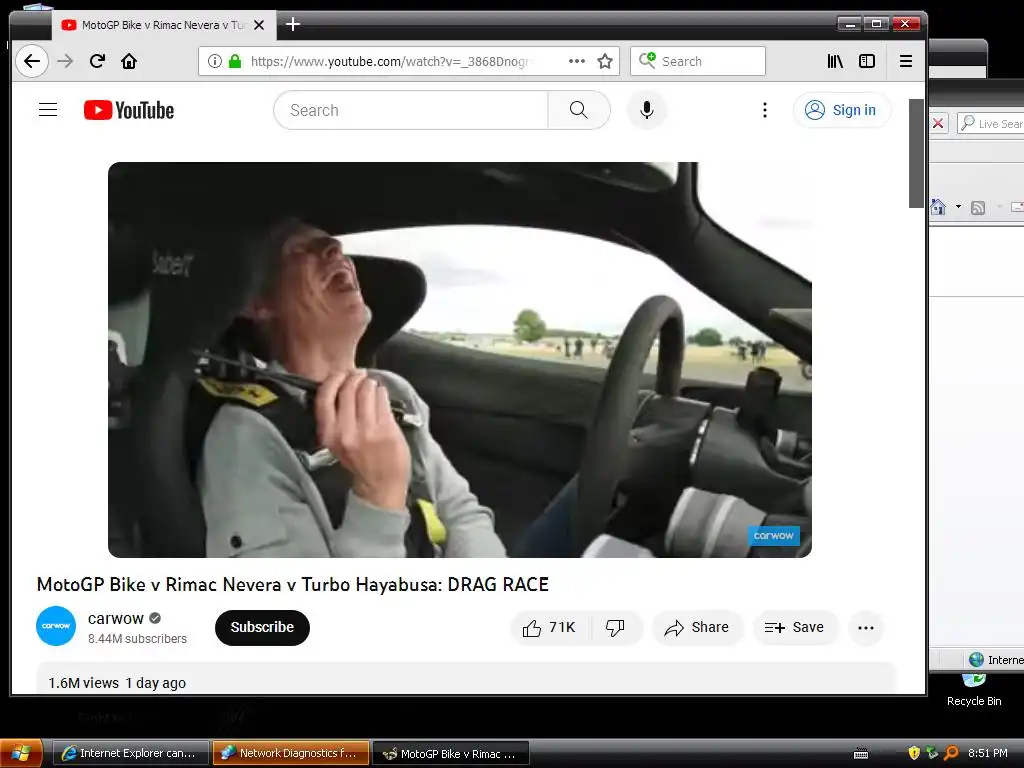Show site information via the info icon

point(214,61)
